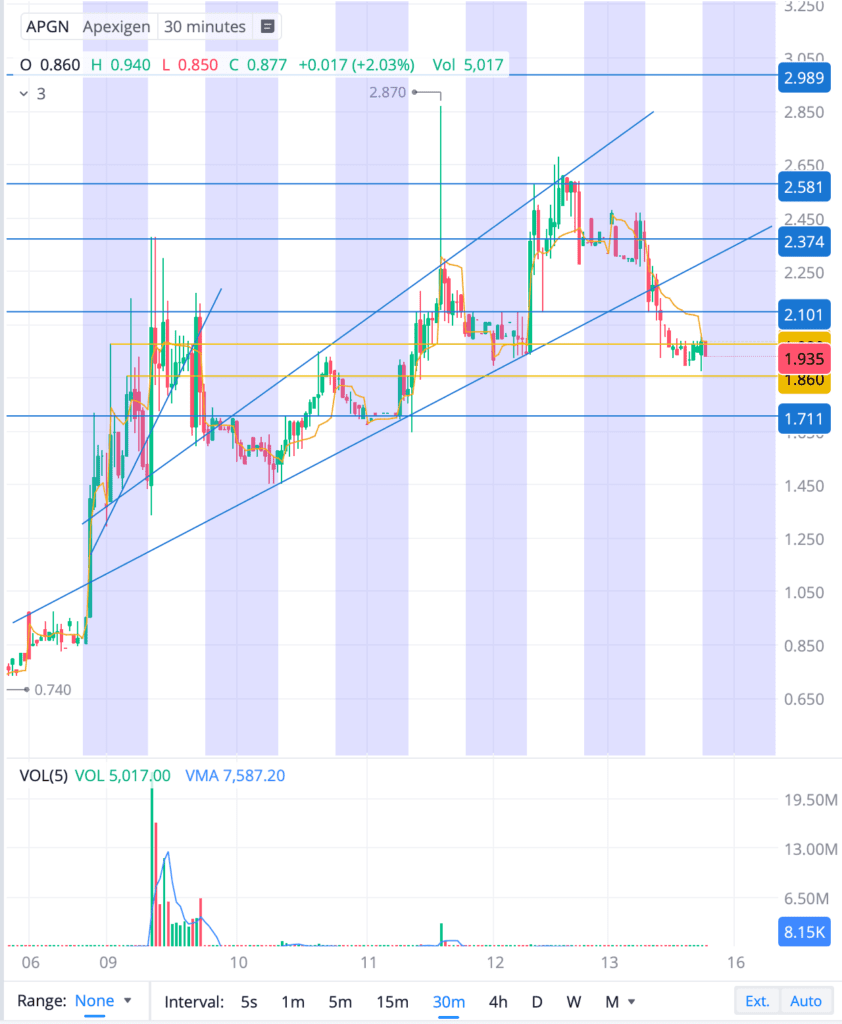842x1024 pixels.
Task: Switch to Daily (D) interval
Action: point(537,1001)
